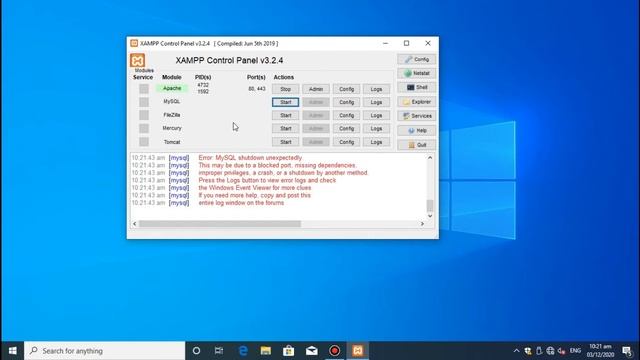
Task: Show hidden system tray icons
Action: 516,351
